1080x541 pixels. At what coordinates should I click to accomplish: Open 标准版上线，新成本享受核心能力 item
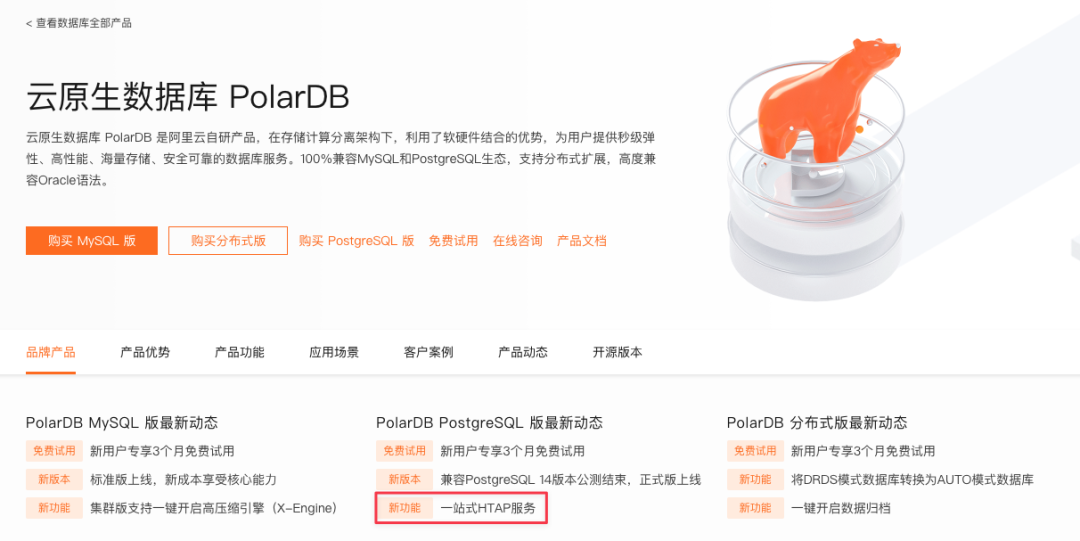pos(183,479)
